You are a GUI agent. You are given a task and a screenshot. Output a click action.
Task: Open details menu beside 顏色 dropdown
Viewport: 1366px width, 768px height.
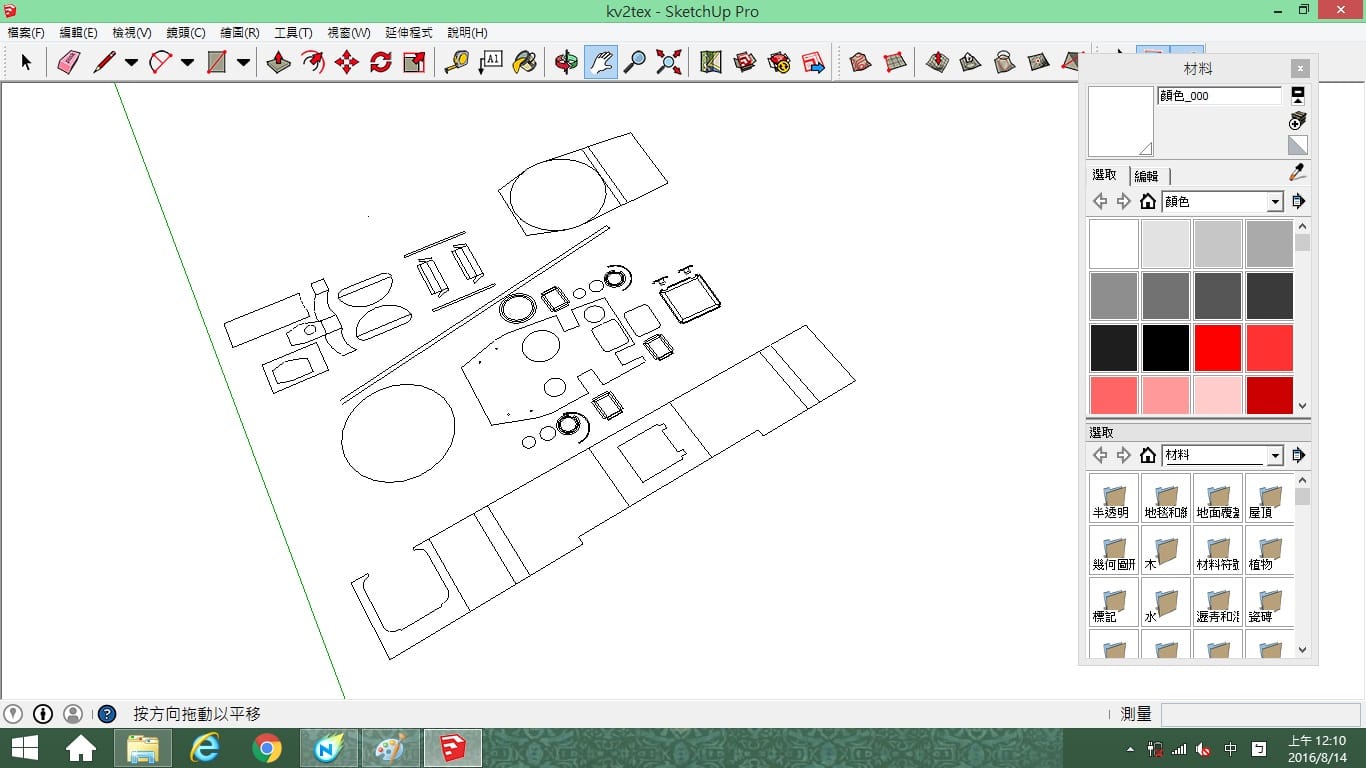click(1298, 202)
